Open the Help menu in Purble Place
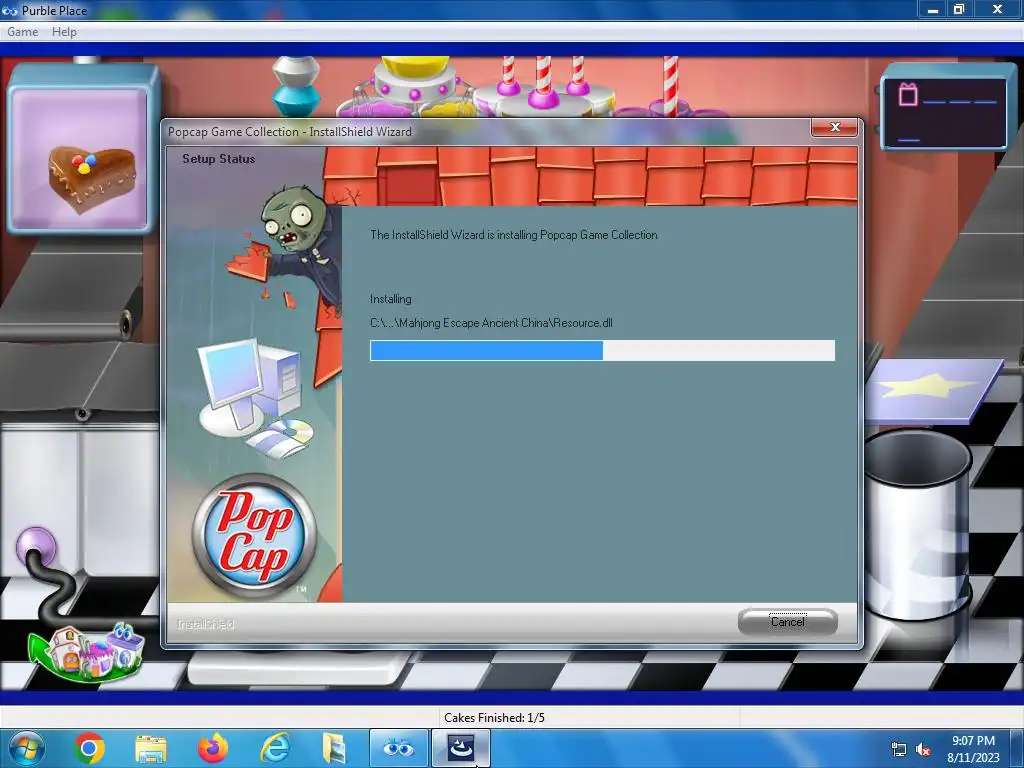The image size is (1024, 768). [64, 31]
